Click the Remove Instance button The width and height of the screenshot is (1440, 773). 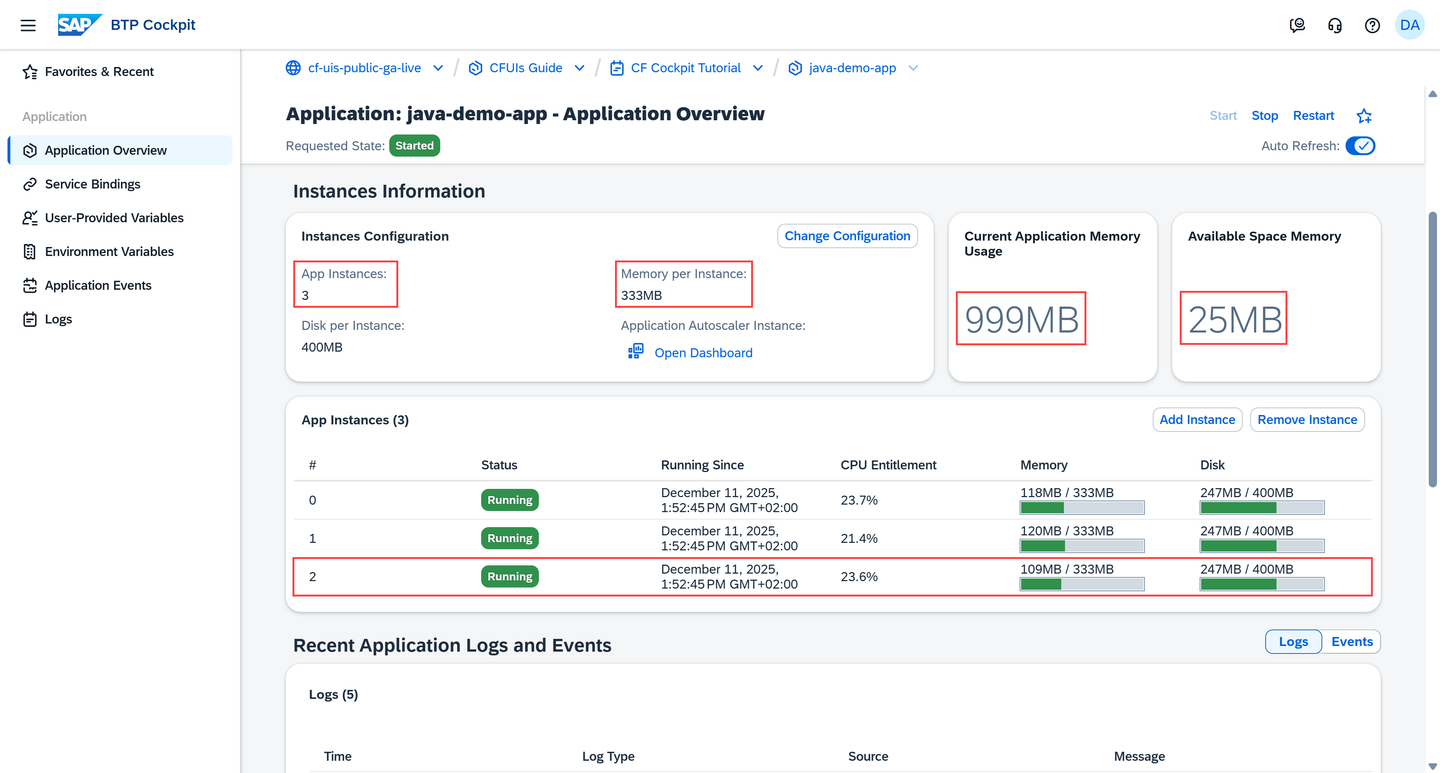click(x=1307, y=420)
